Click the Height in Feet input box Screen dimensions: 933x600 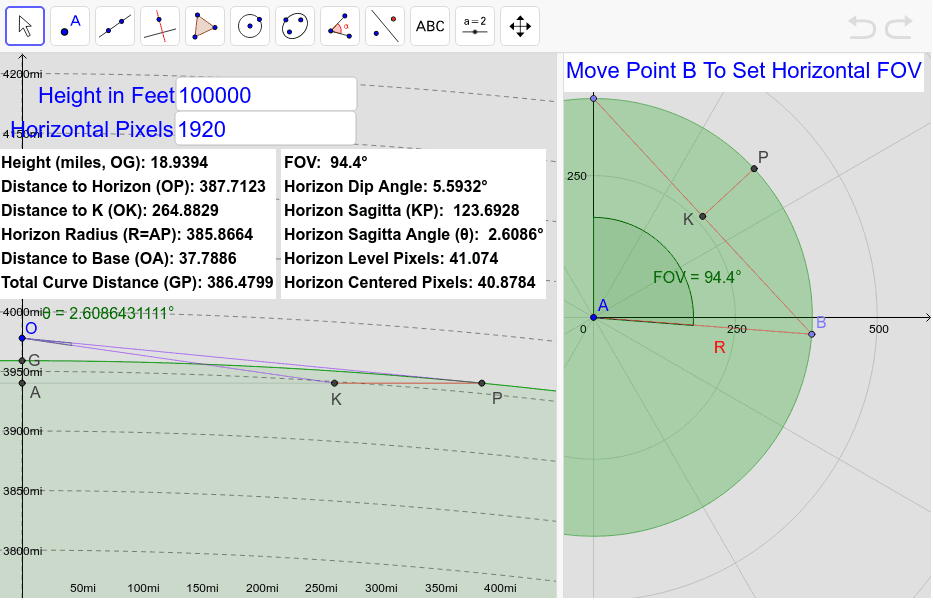pos(265,93)
